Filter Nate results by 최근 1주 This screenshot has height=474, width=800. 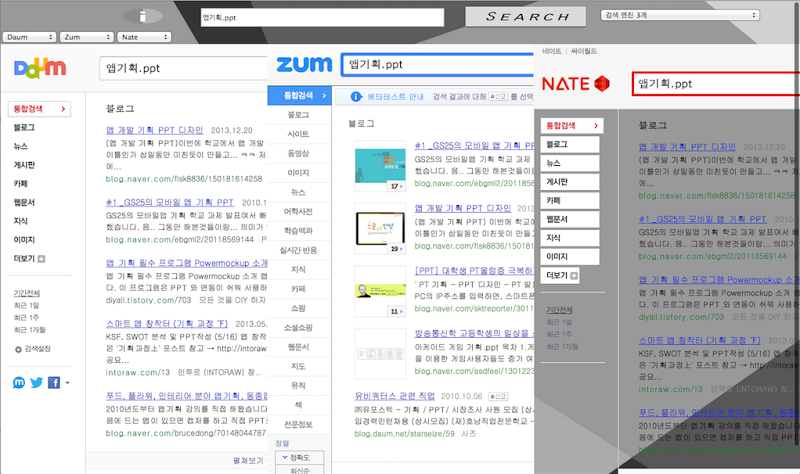point(559,334)
